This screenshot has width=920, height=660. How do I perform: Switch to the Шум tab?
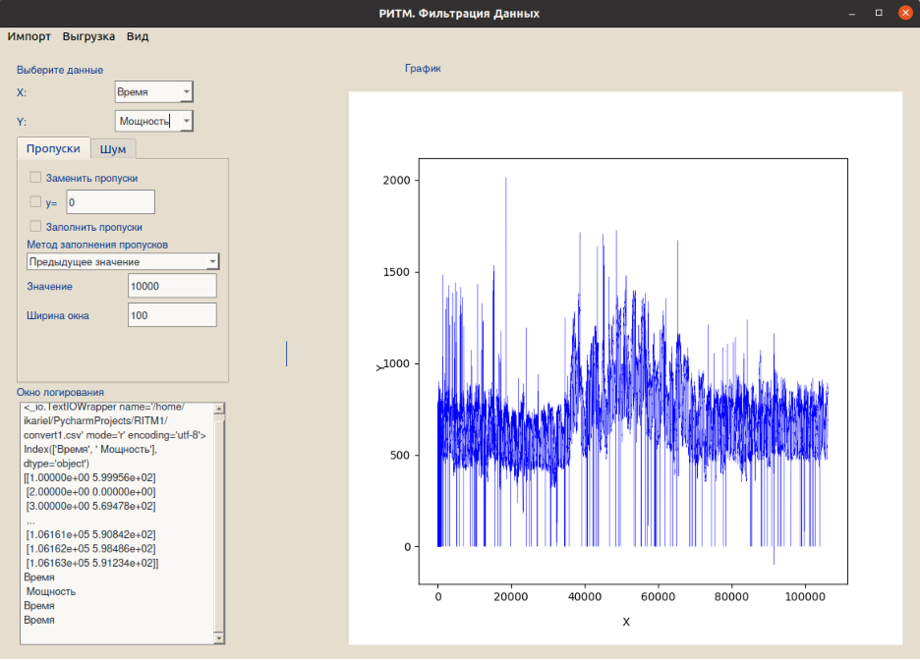[x=113, y=149]
